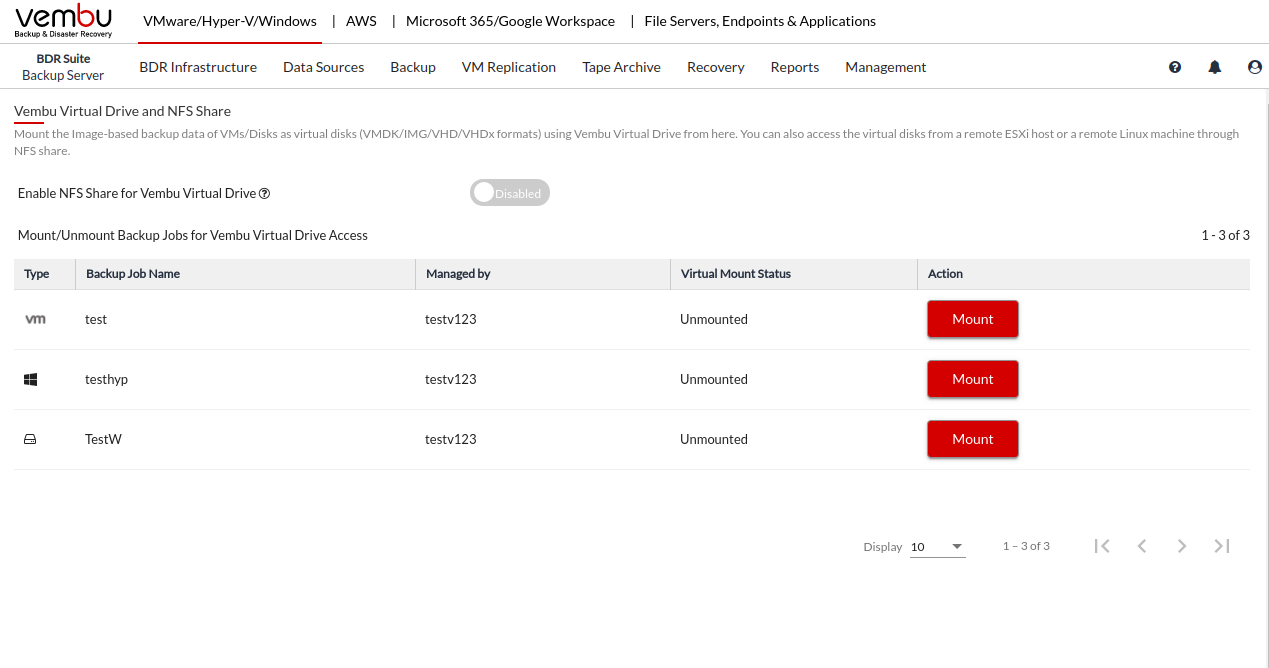Expand the Recovery menu
This screenshot has width=1269, height=668.
coord(715,67)
